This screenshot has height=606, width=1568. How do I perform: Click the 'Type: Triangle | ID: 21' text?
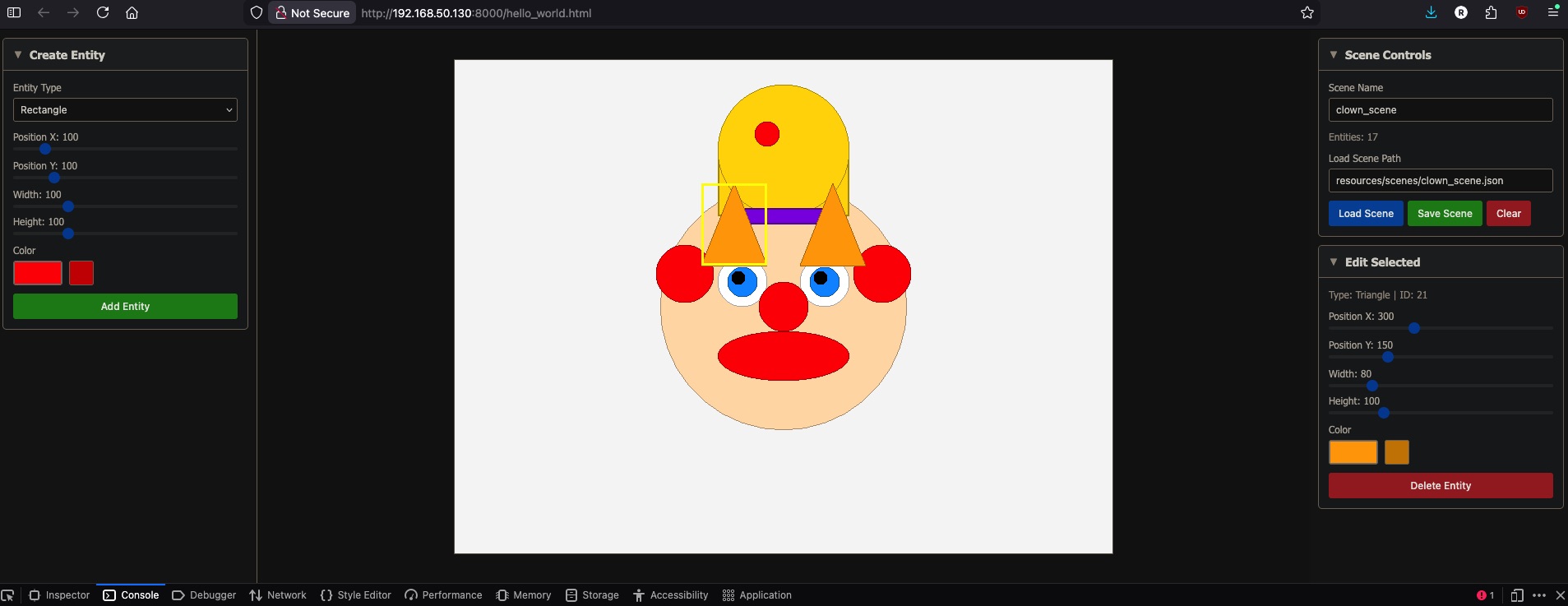pyautogui.click(x=1377, y=295)
